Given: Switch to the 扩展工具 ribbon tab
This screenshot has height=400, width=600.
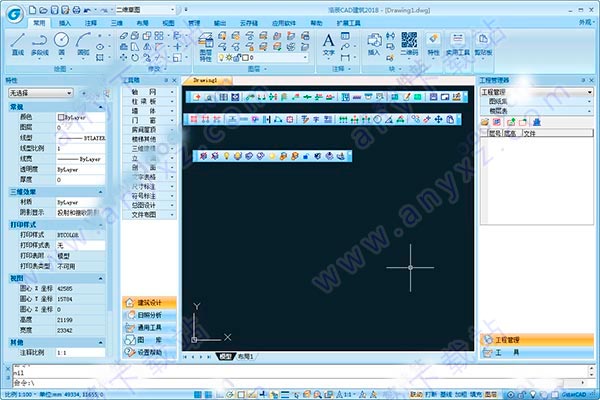Looking at the screenshot, I should [x=348, y=23].
